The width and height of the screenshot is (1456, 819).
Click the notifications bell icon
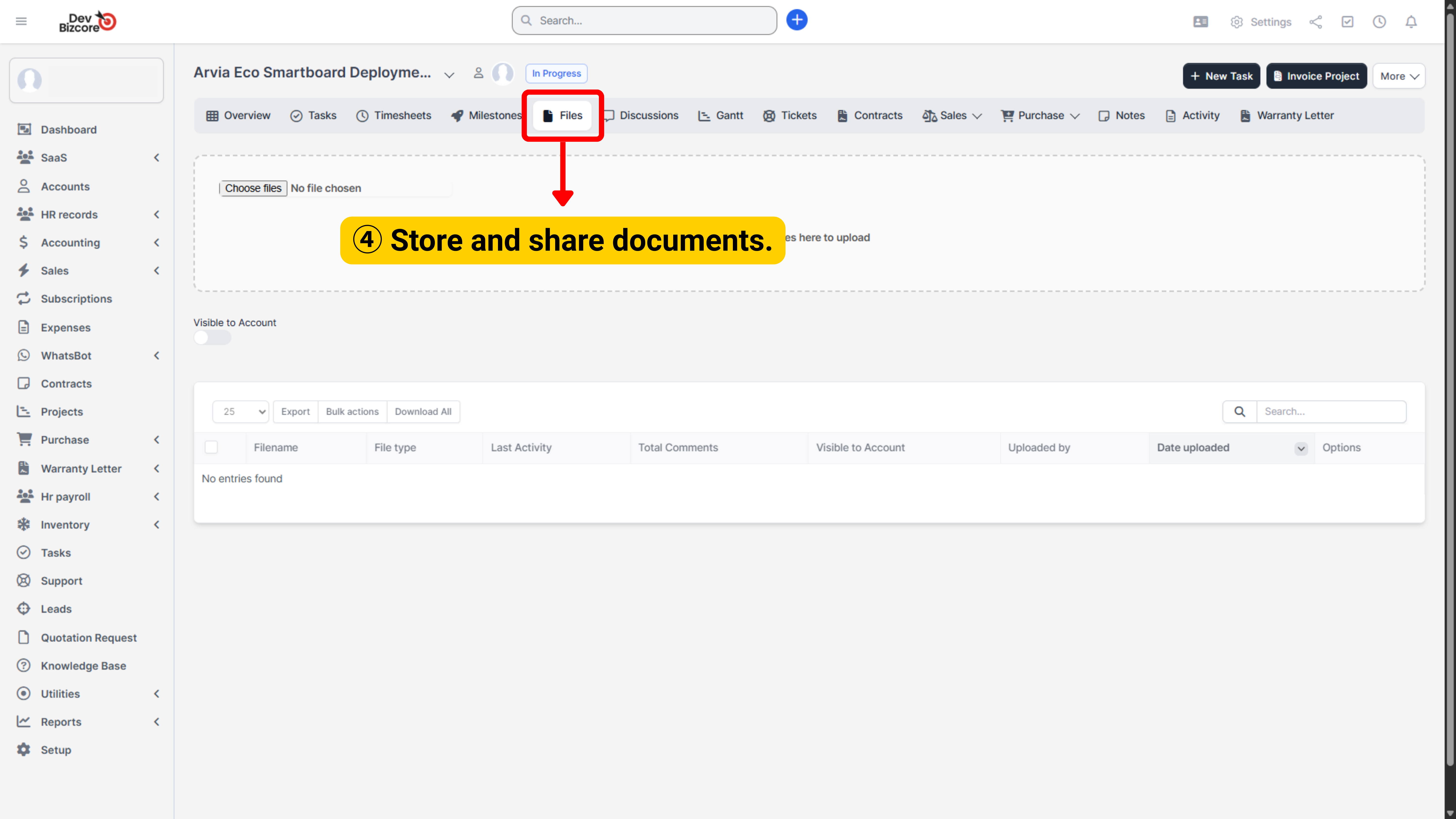pyautogui.click(x=1411, y=22)
